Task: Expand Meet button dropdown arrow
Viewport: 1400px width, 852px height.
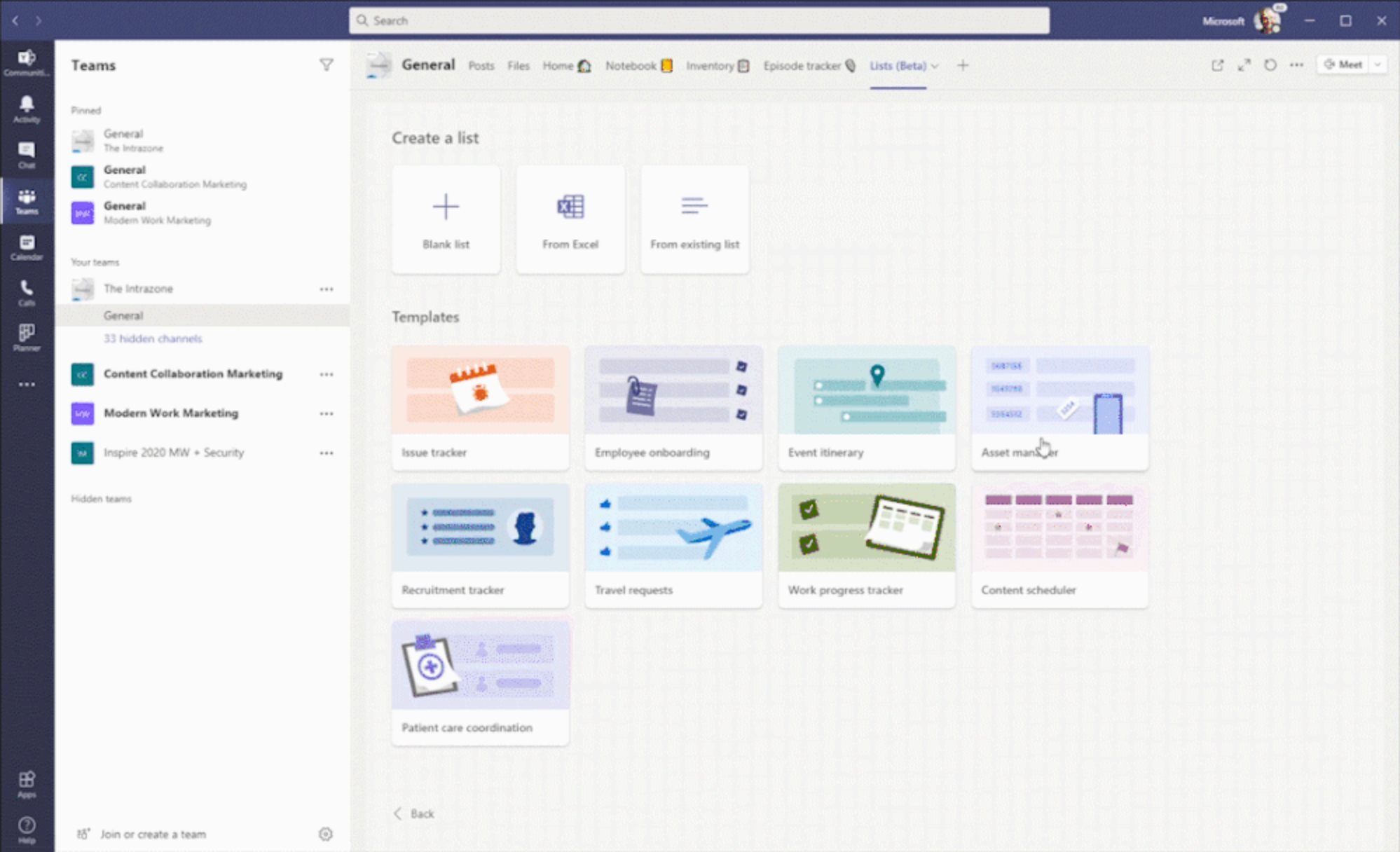Action: 1378,64
